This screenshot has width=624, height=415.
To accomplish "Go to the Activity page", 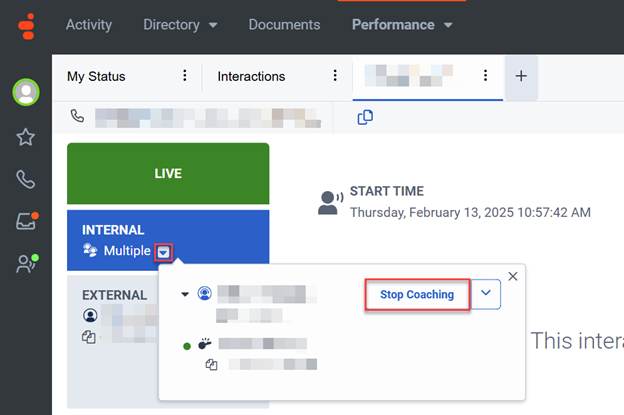I will click(89, 25).
